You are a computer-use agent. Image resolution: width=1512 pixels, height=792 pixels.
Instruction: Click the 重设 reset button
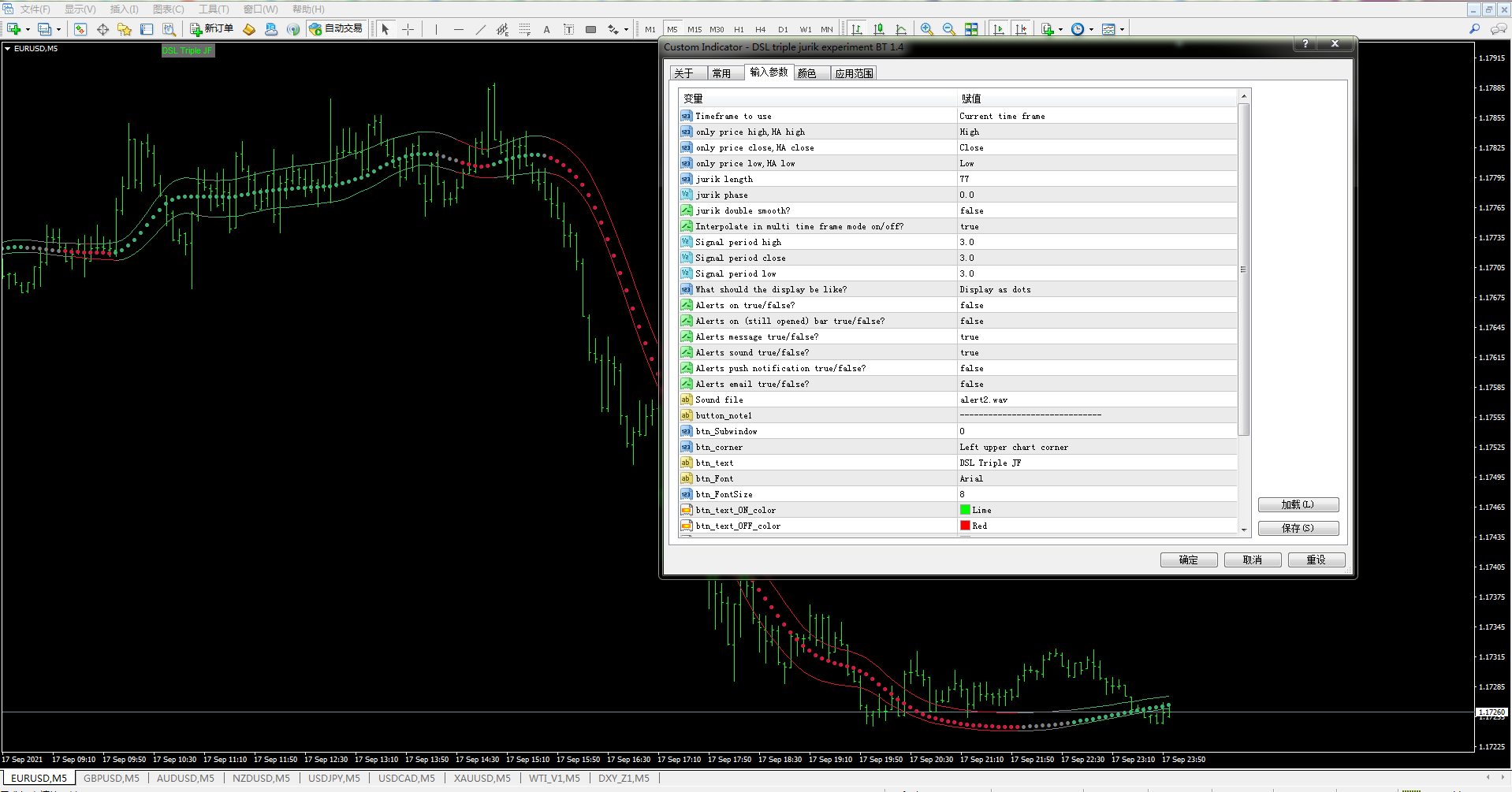(x=1316, y=560)
